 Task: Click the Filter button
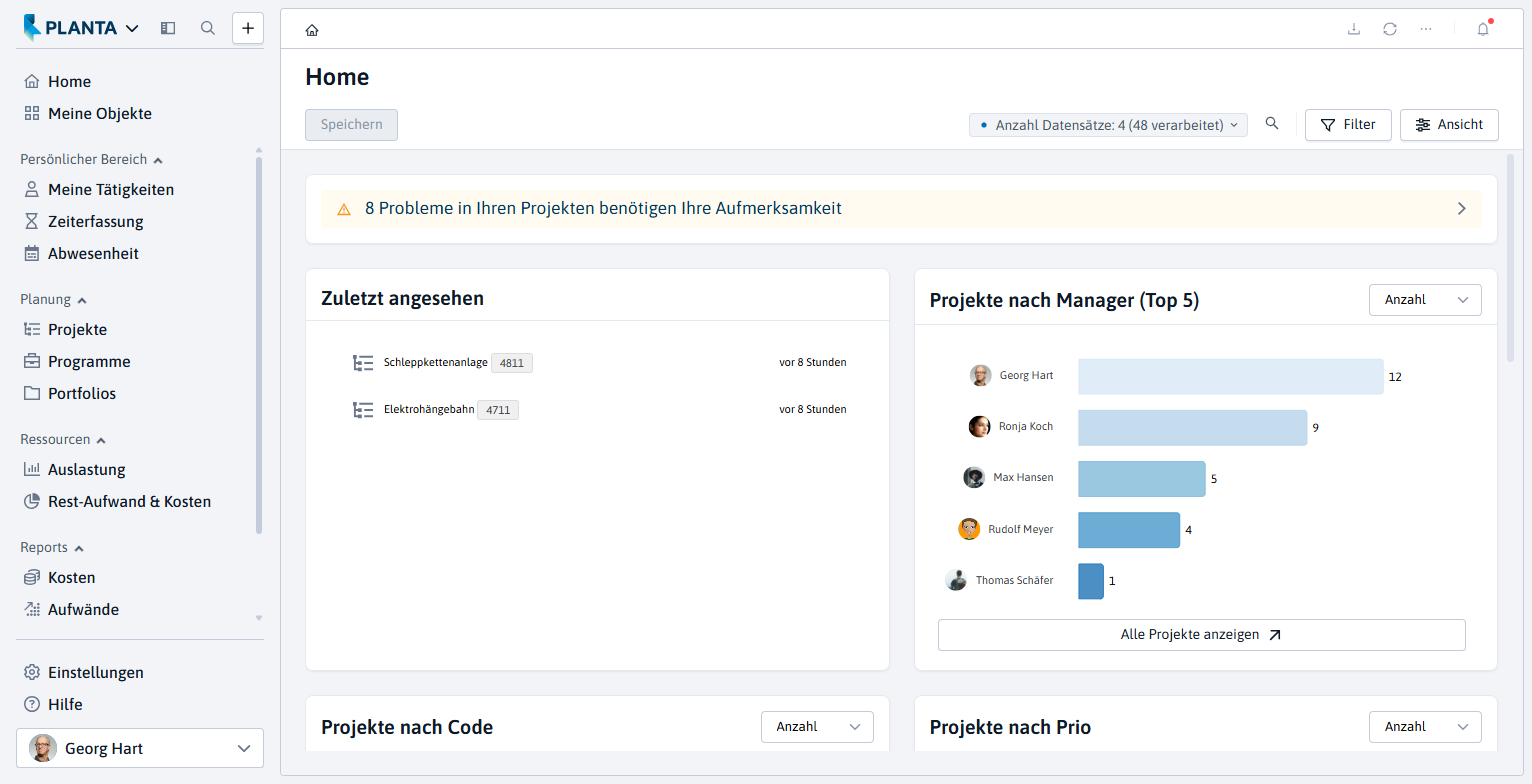click(x=1348, y=125)
